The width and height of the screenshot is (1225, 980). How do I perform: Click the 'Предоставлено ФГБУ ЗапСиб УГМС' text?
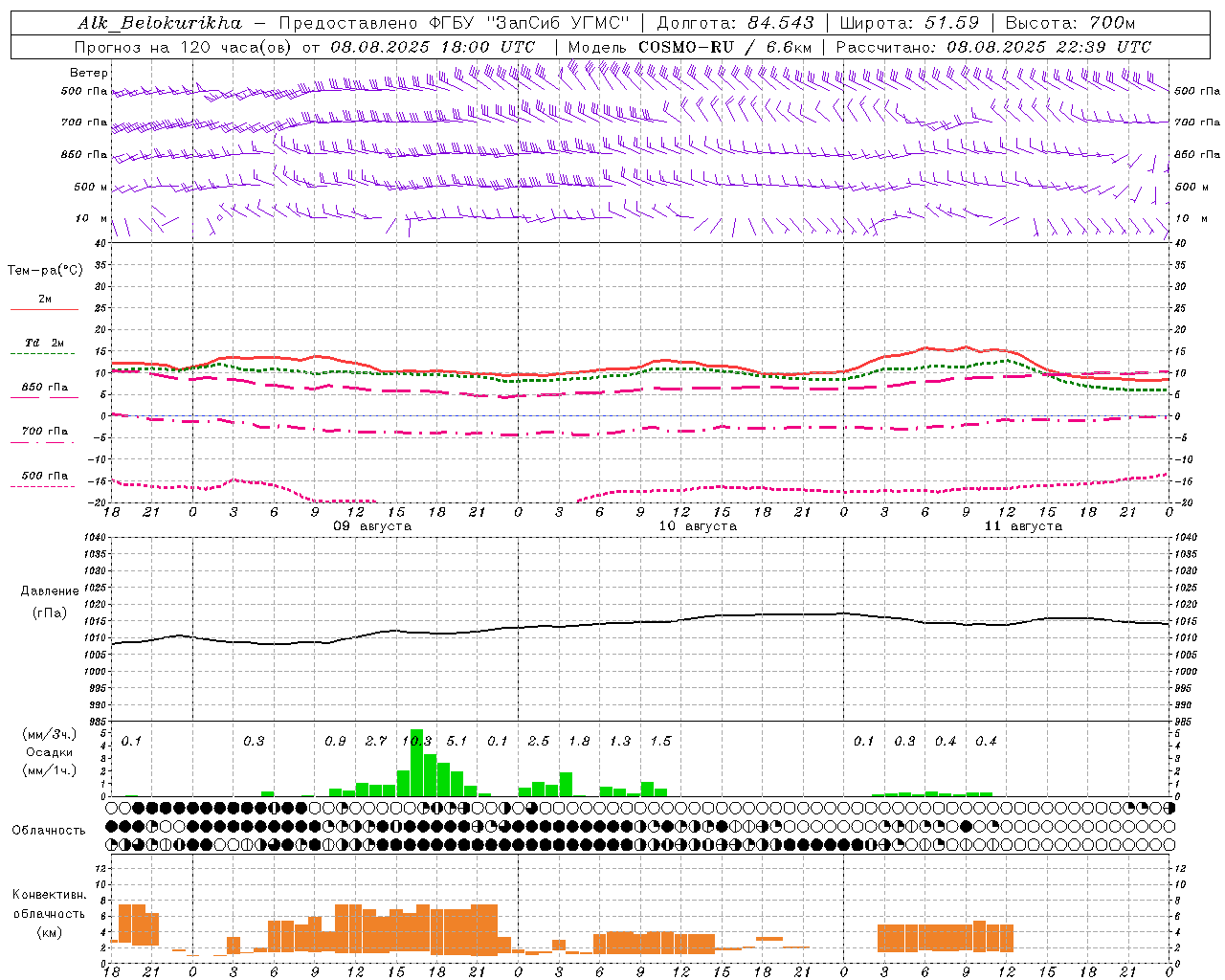point(455,23)
